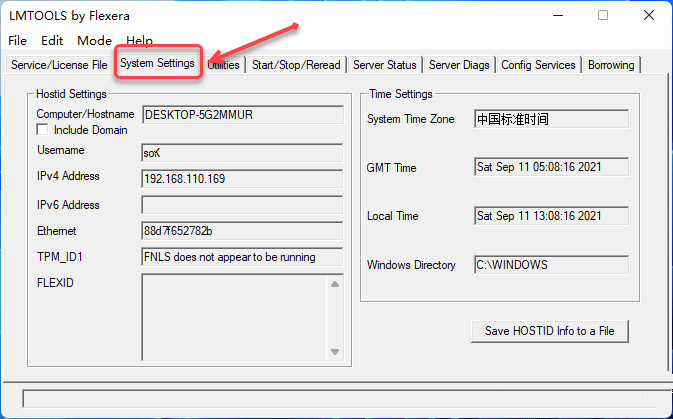Click the Username field
This screenshot has height=419, width=673.
pos(242,153)
